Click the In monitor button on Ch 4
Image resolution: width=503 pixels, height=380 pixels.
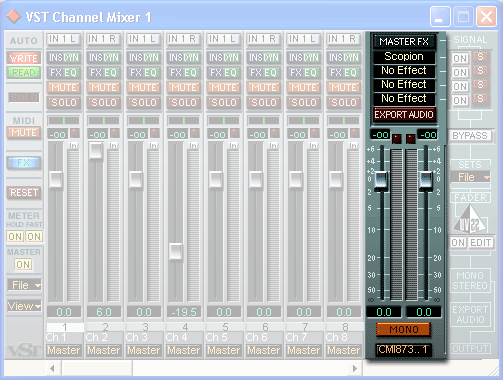(x=193, y=146)
